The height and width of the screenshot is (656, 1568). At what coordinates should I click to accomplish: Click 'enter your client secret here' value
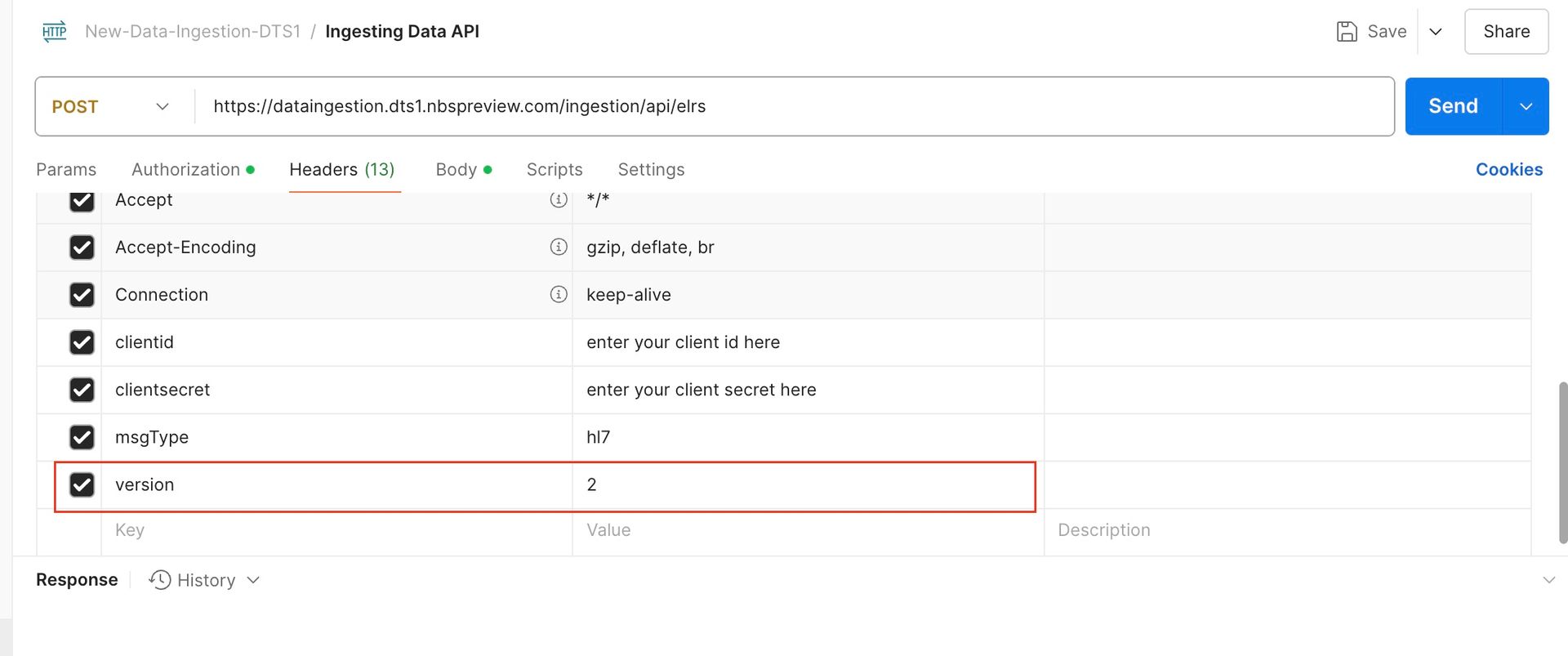coord(701,390)
